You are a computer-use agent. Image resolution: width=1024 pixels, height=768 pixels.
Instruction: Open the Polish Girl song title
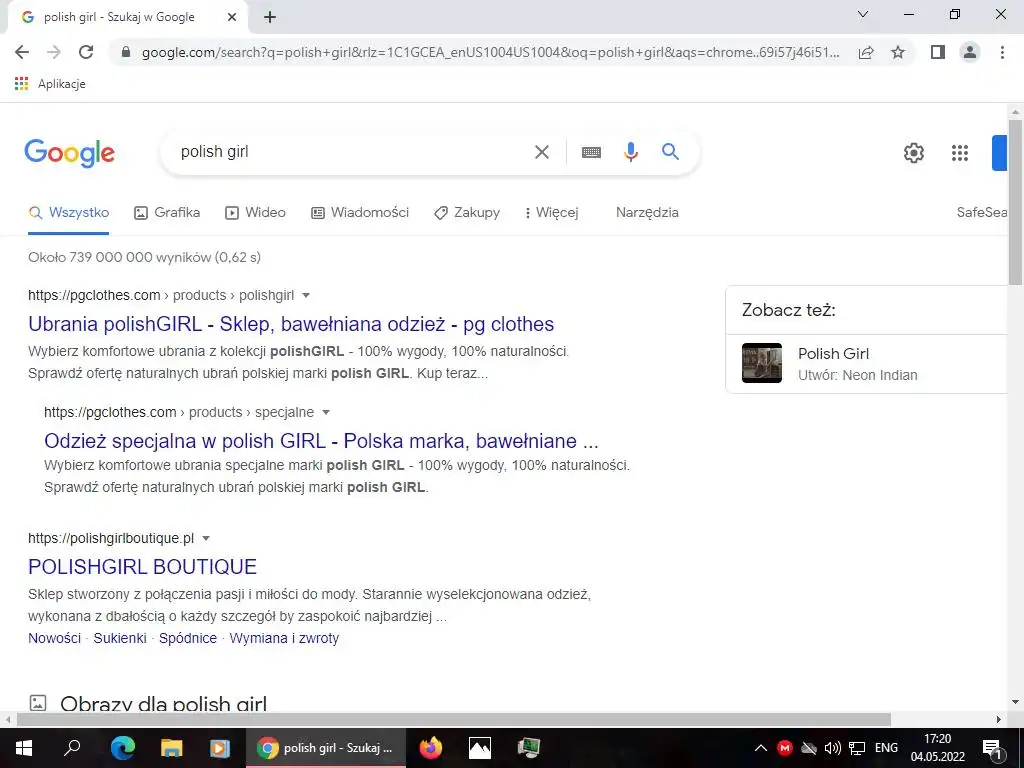click(833, 354)
